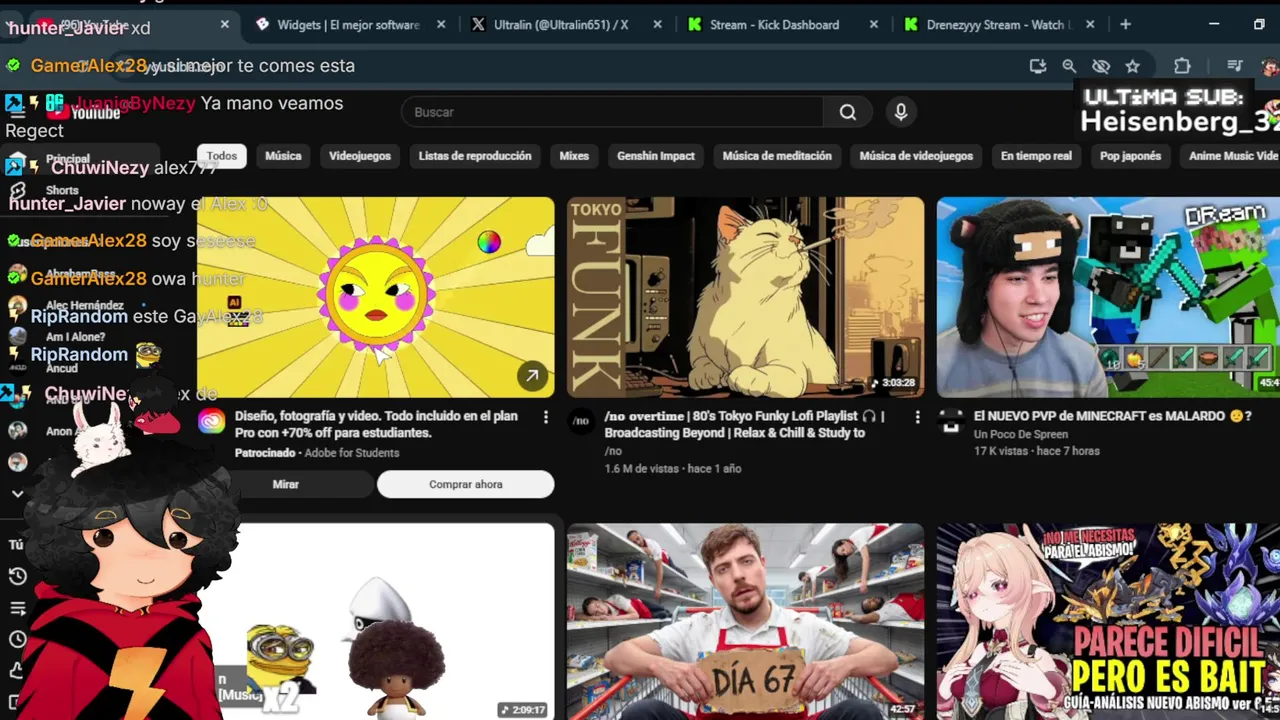Screen dimensions: 1280x720
Task: Open Alec Hernández subscription in sidebar
Action: (84, 306)
